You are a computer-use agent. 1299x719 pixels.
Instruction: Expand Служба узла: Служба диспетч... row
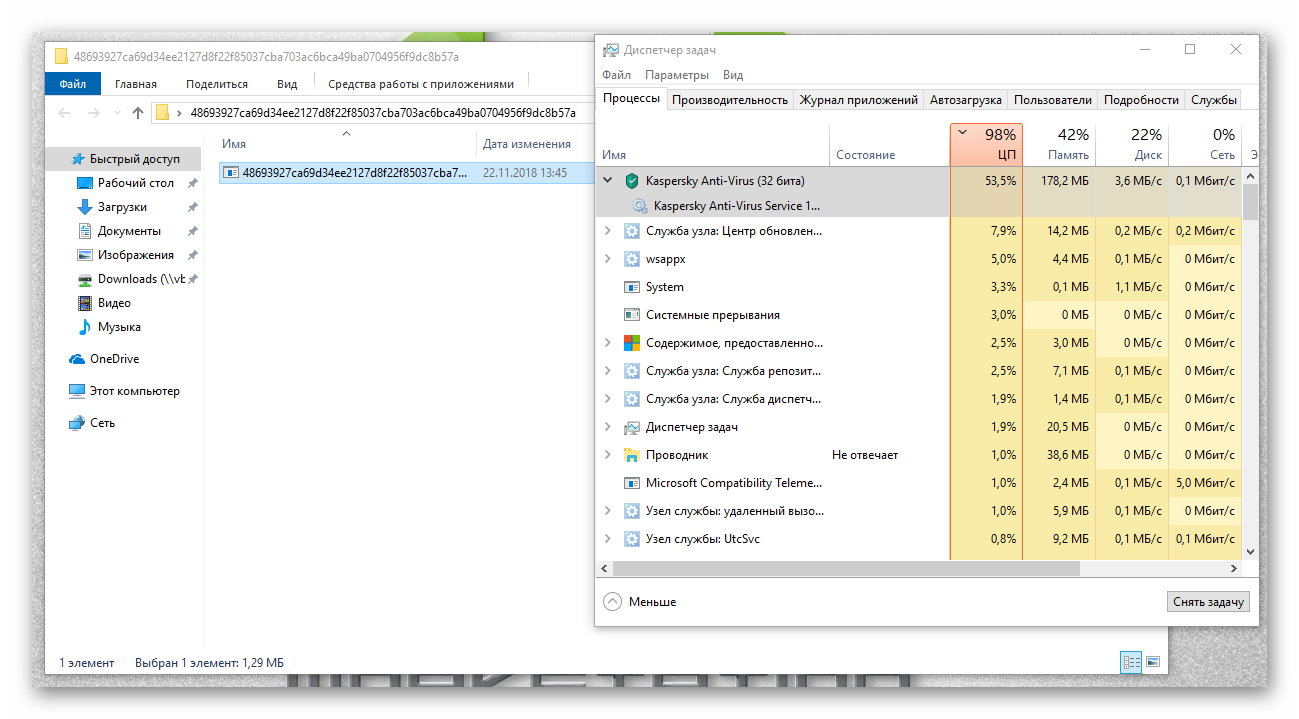608,399
